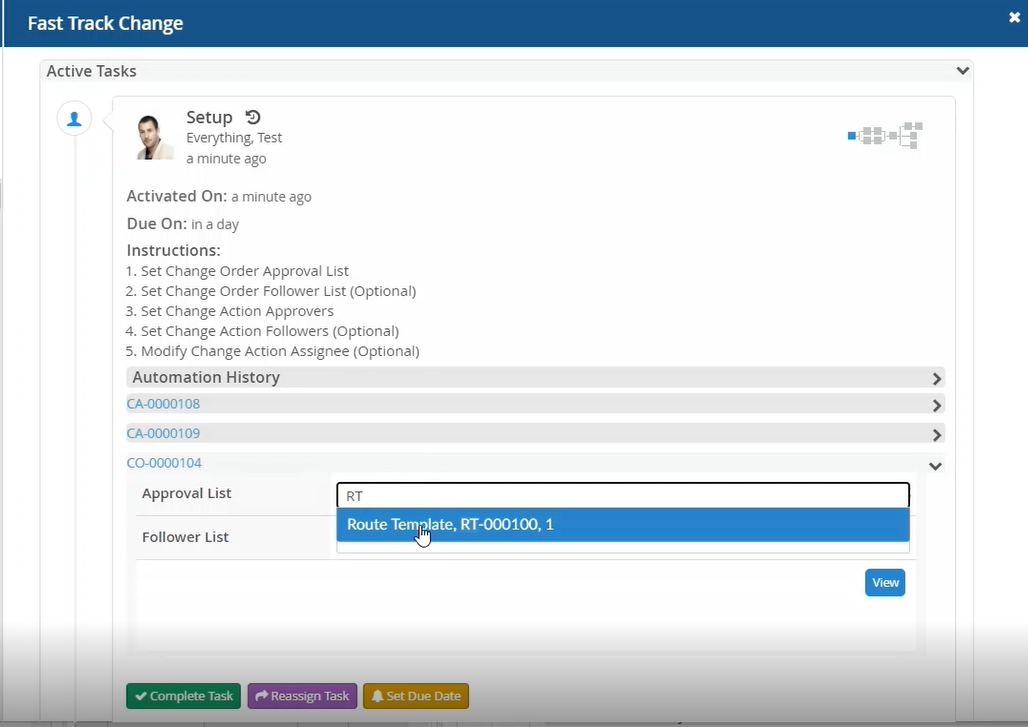This screenshot has width=1028, height=727.
Task: Expand the CA-0000109 row chevron
Action: pos(936,435)
